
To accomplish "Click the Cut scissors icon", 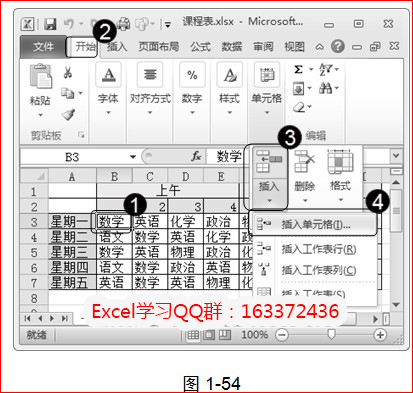I will pos(68,72).
